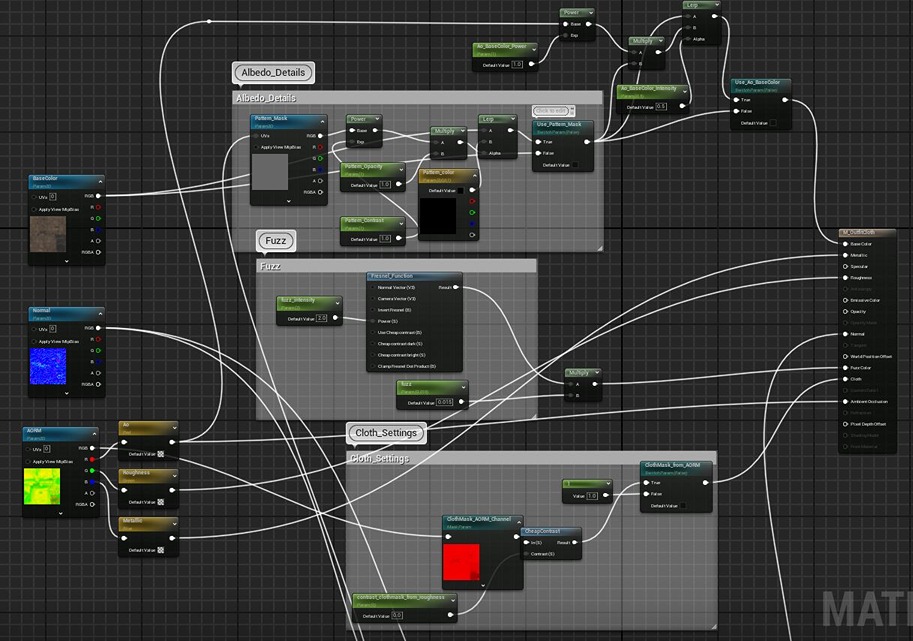
Task: Click the Base Color input pin on material output
Action: point(845,244)
